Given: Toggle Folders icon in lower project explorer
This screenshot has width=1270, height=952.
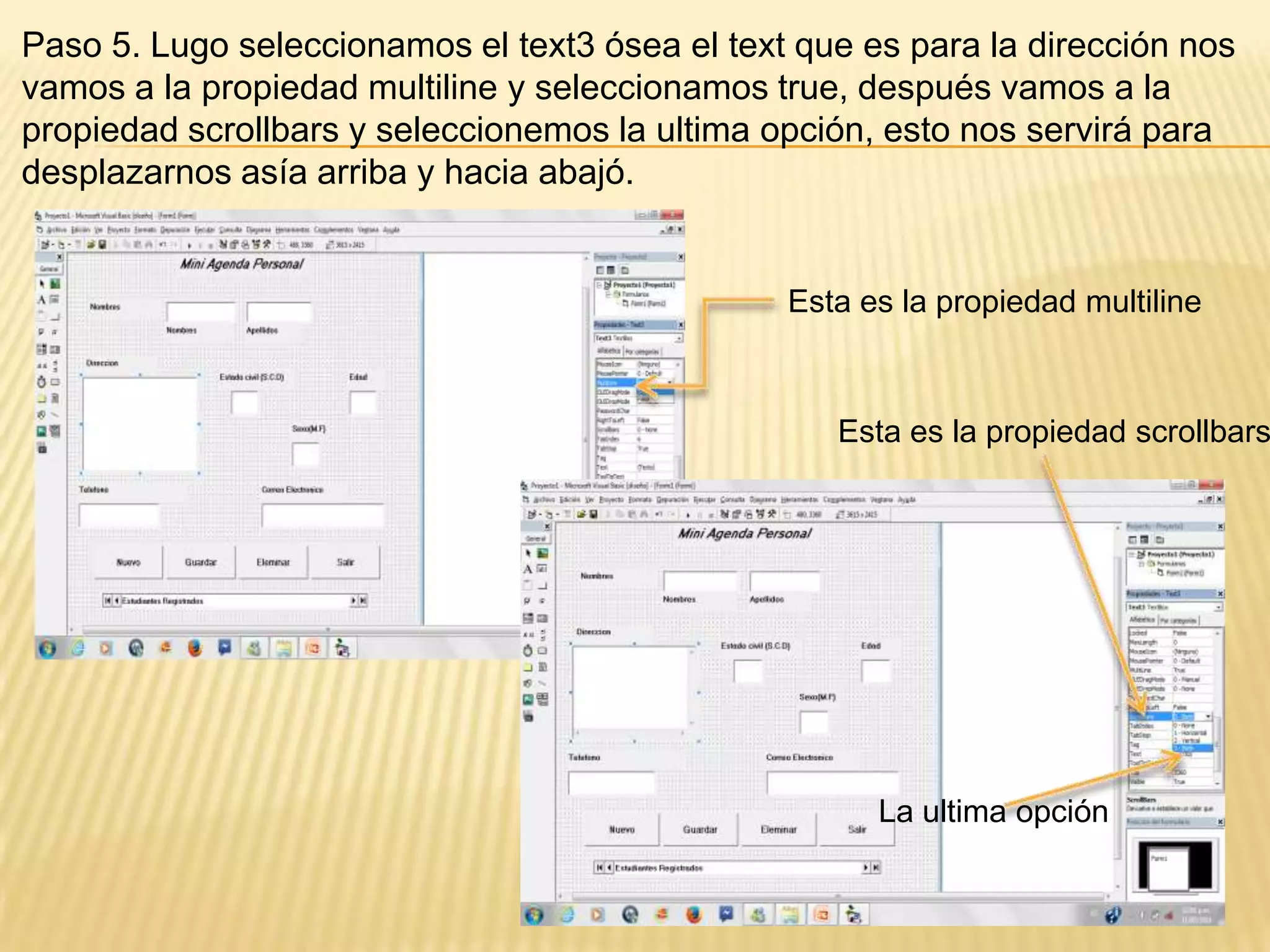Looking at the screenshot, I should [1160, 540].
